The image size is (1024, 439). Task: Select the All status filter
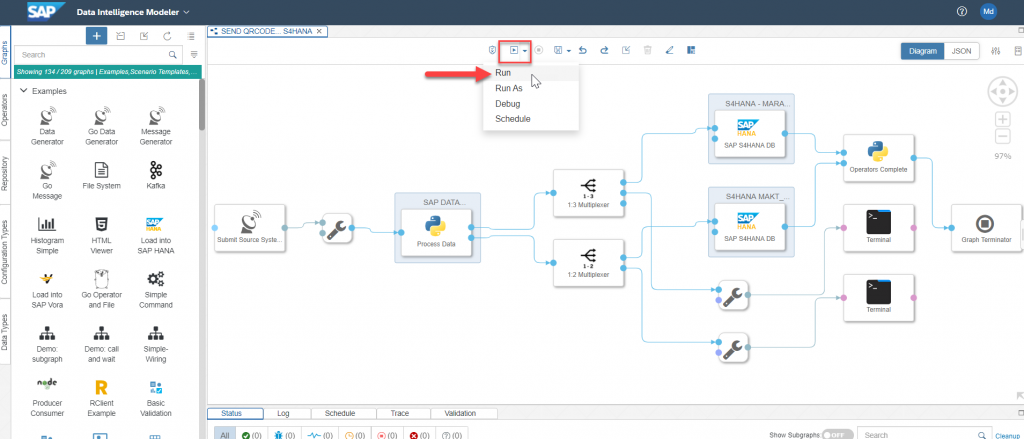tap(225, 434)
